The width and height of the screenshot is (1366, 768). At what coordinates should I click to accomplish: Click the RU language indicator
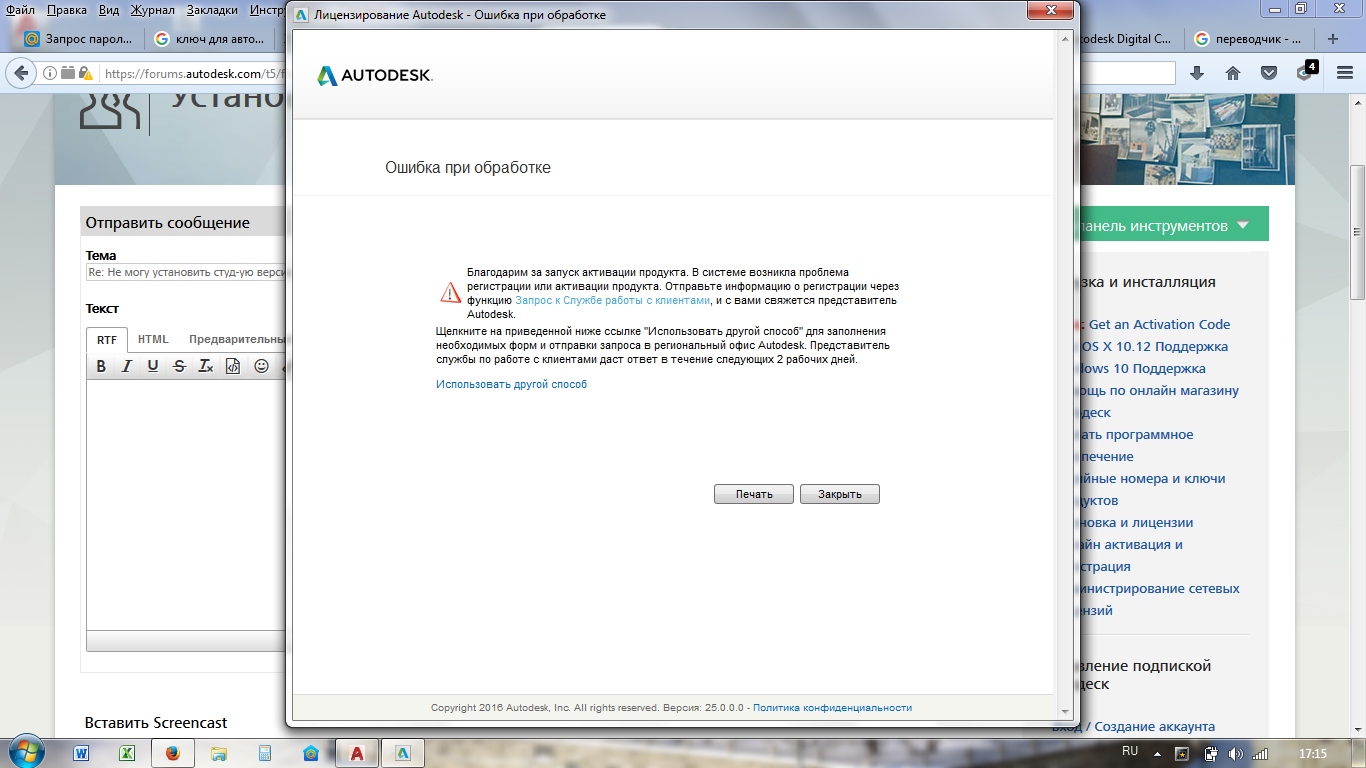1130,750
